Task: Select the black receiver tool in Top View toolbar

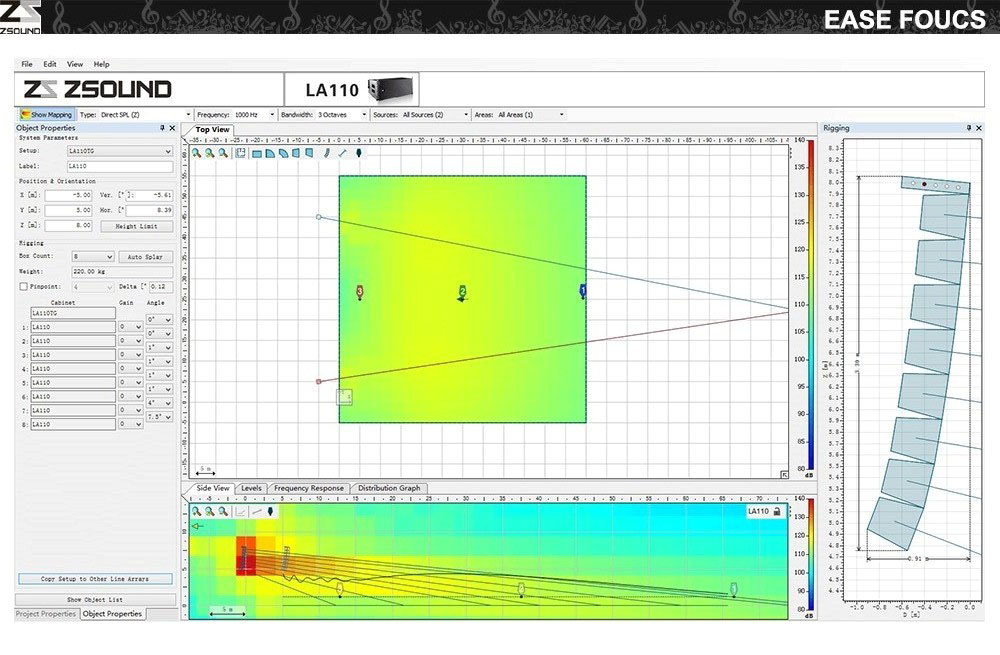Action: 358,153
